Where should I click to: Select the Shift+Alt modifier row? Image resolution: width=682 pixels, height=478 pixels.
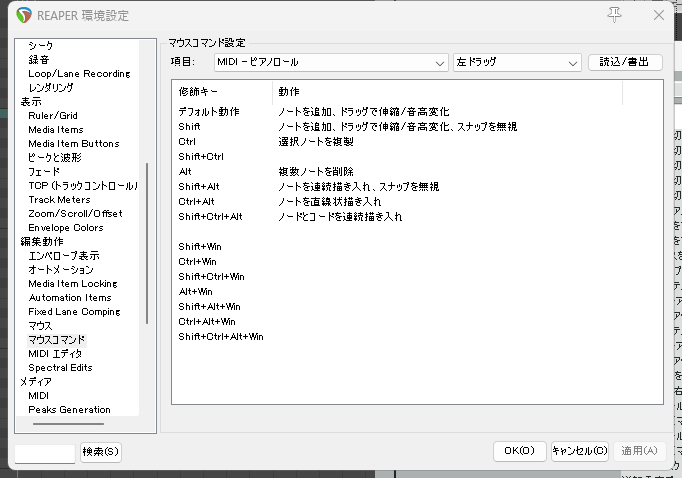[418, 187]
